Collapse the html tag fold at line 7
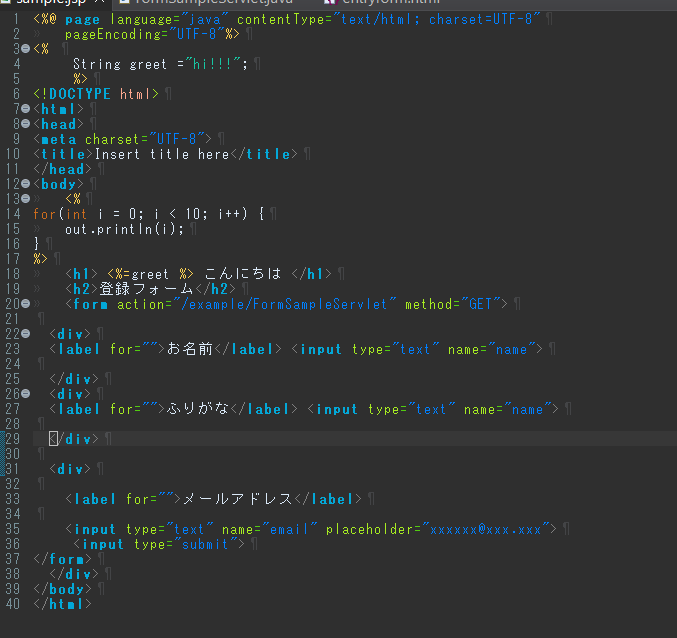 click(x=25, y=109)
